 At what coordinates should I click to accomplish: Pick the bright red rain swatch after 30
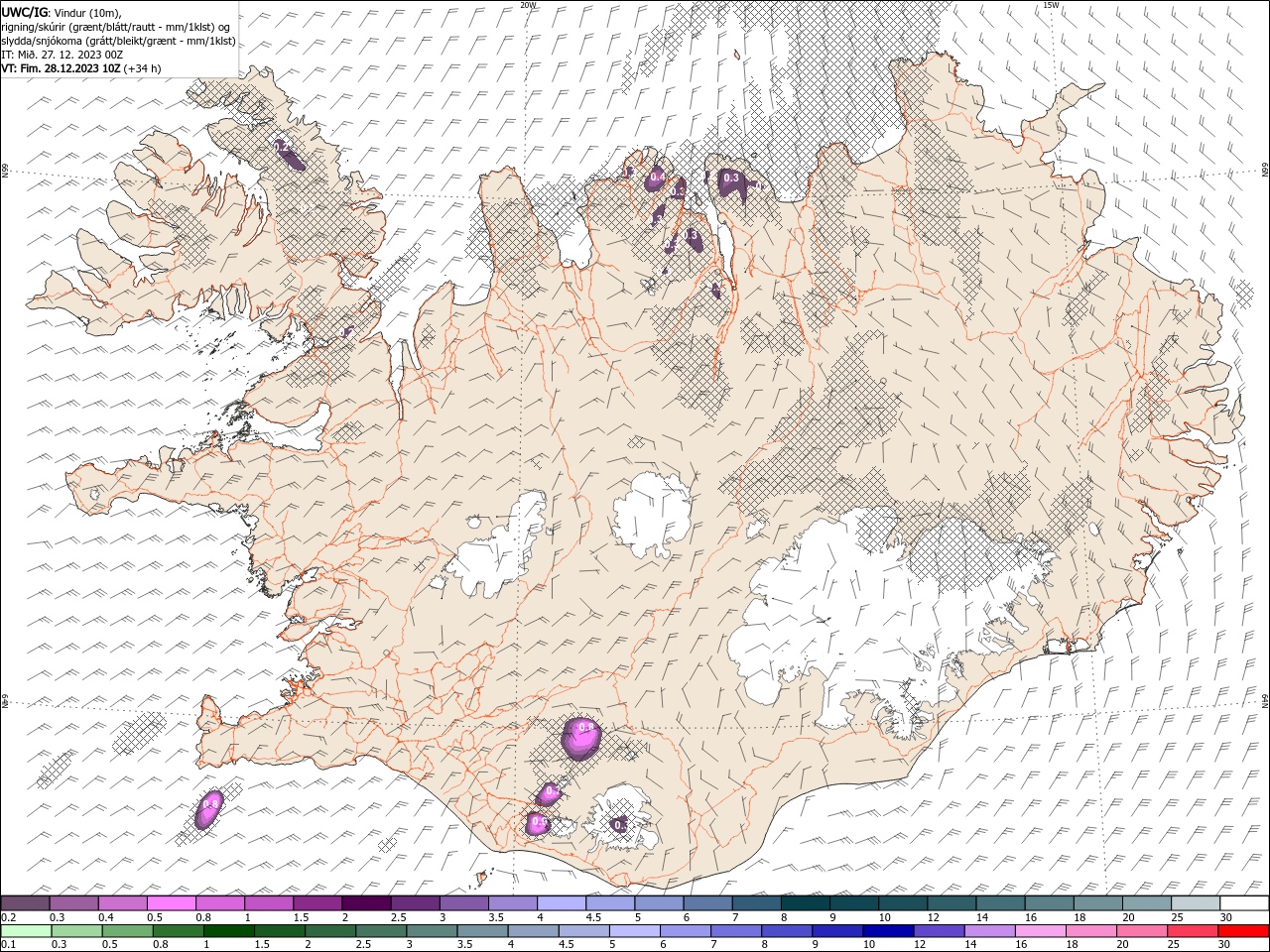(x=1244, y=931)
